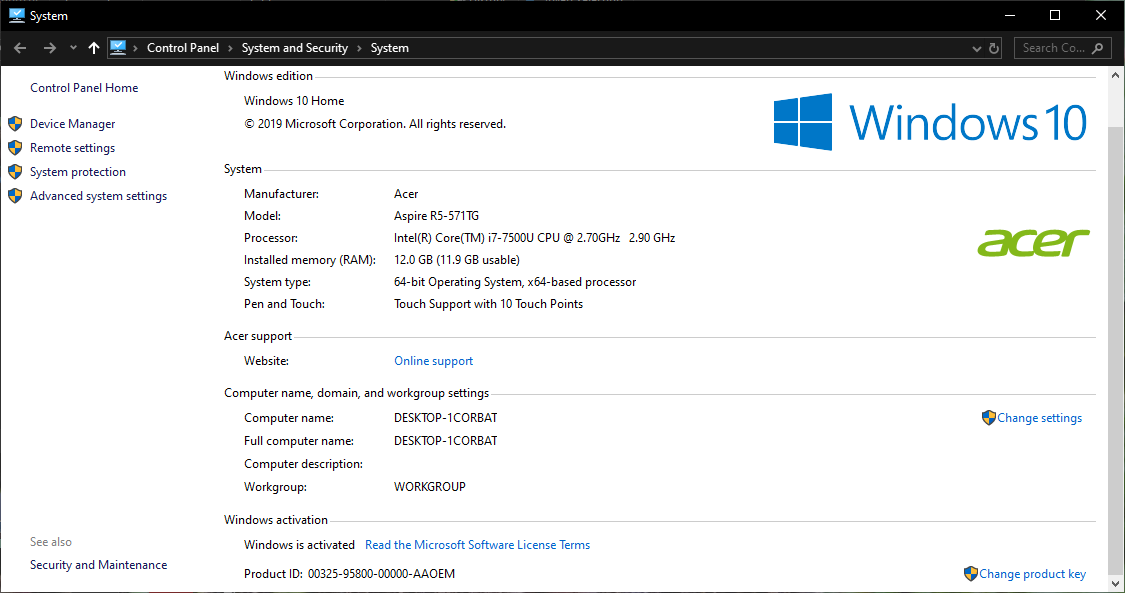Click Change product key
1125x593 pixels.
coord(1032,574)
